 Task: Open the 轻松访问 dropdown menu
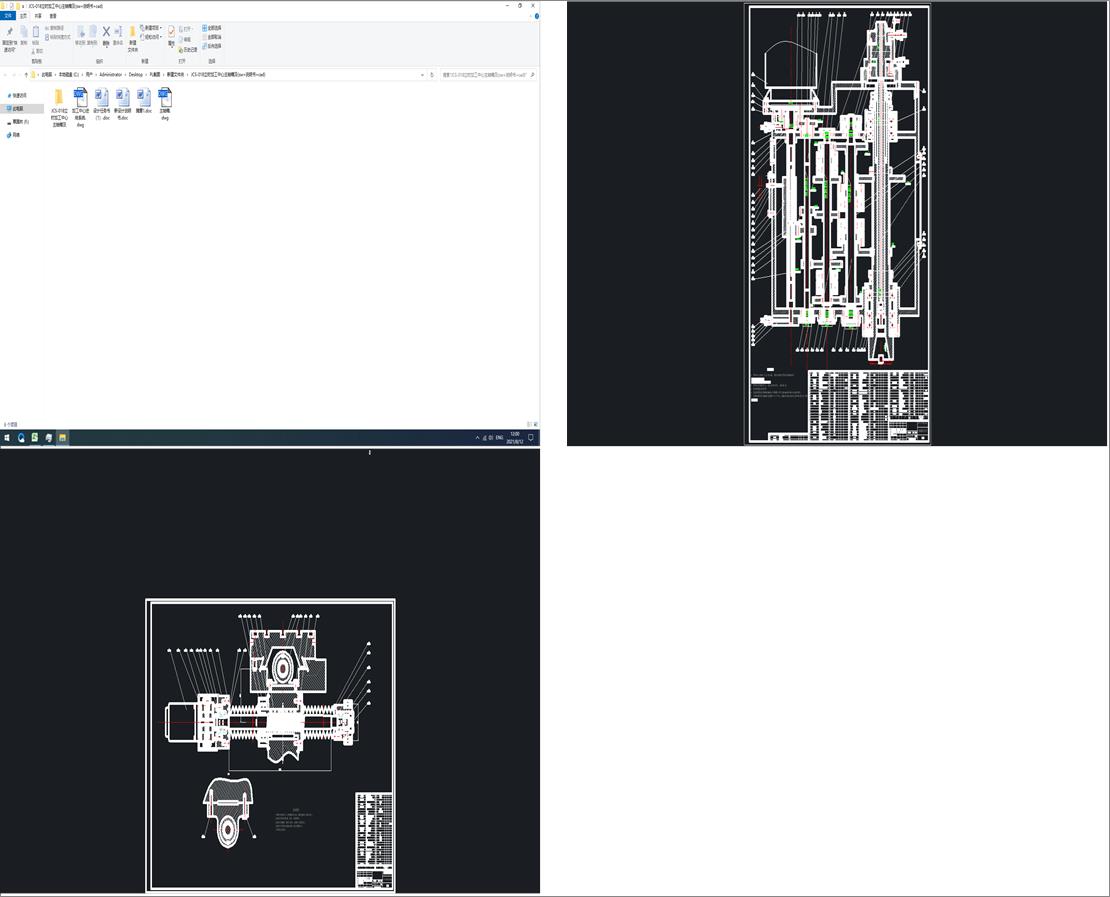click(x=161, y=36)
